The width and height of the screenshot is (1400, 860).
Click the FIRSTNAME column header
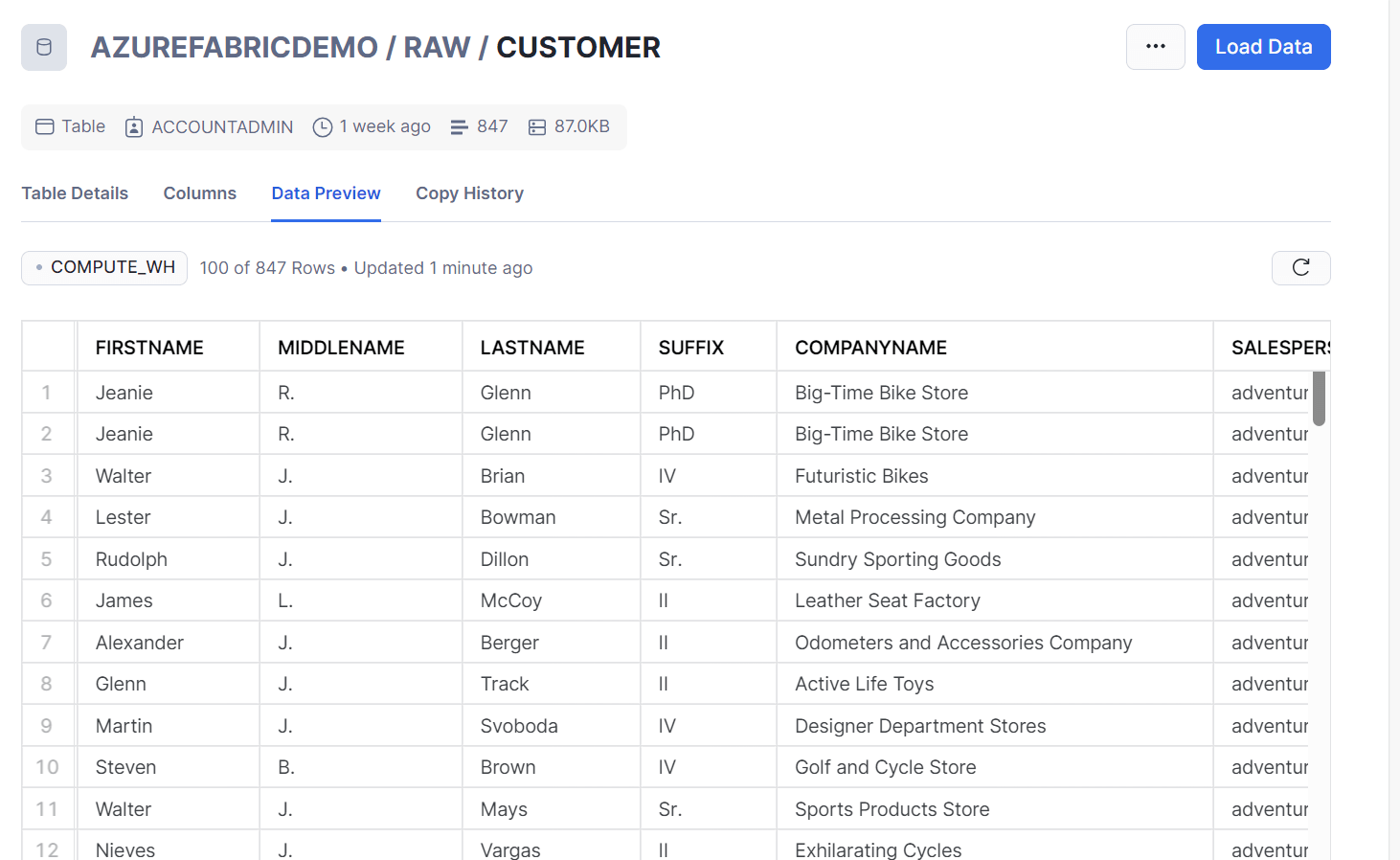point(149,348)
